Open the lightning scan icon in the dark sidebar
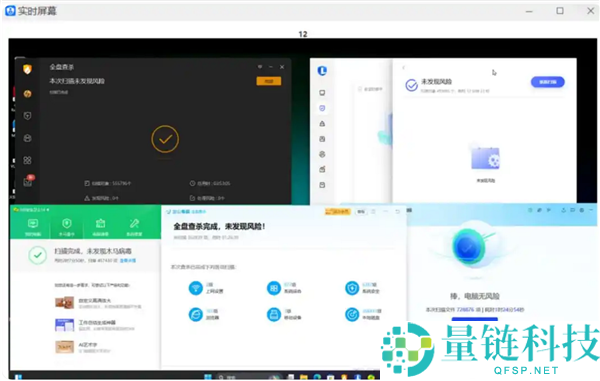 tap(27, 94)
